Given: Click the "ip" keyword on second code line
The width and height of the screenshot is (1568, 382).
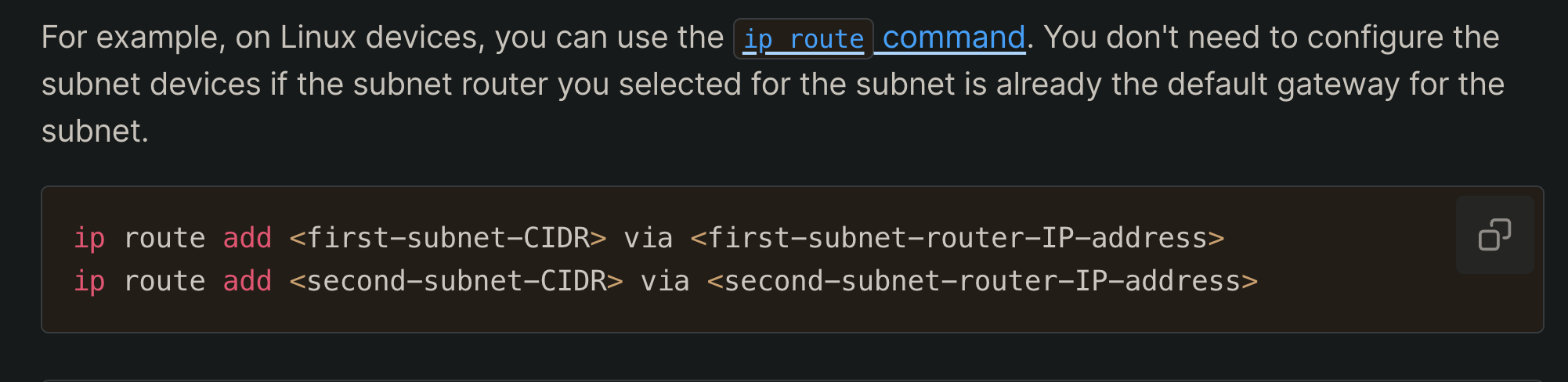Looking at the screenshot, I should [89, 281].
